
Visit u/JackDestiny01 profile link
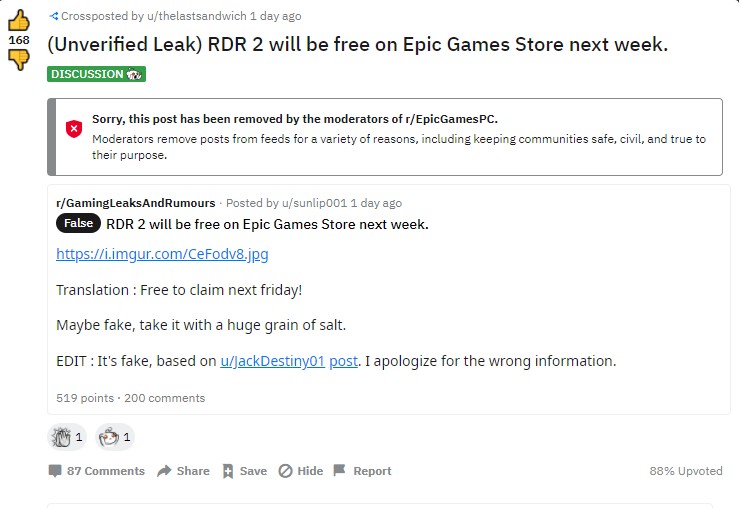[x=272, y=361]
